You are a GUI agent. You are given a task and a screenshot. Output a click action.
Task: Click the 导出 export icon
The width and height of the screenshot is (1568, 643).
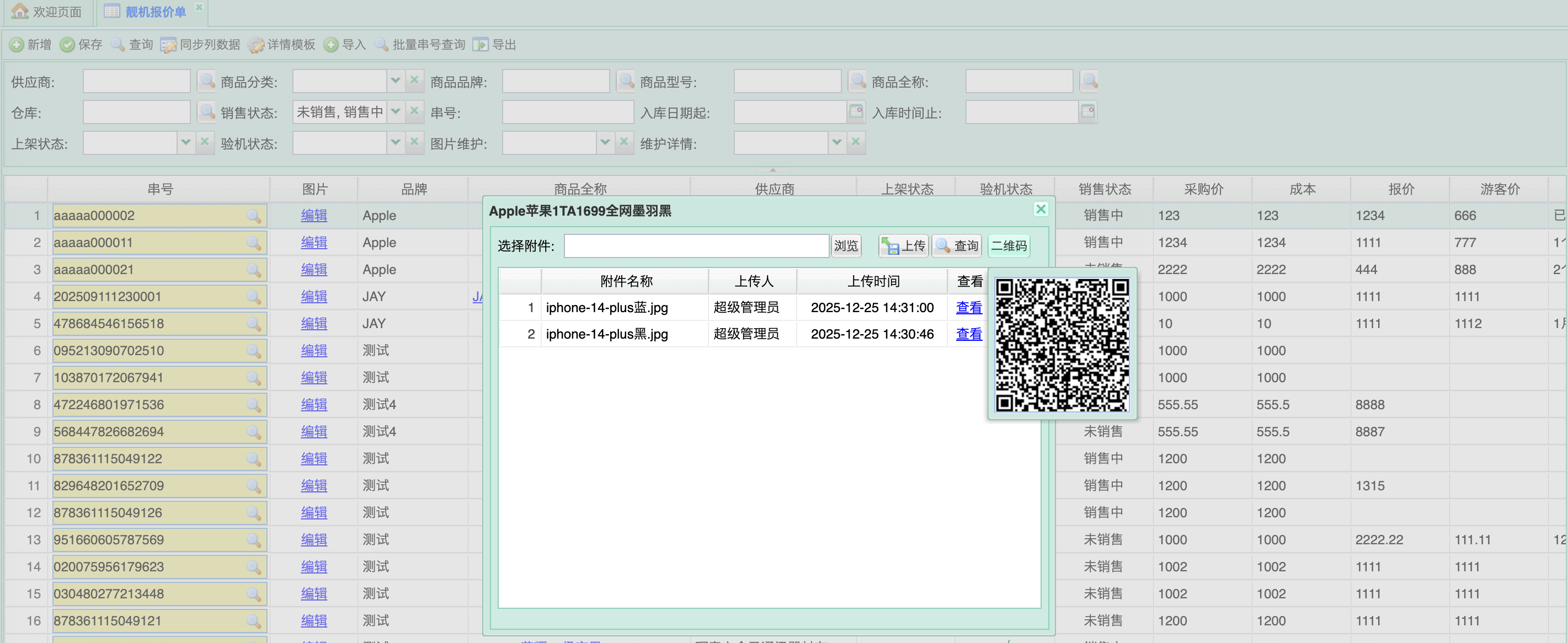coord(481,45)
